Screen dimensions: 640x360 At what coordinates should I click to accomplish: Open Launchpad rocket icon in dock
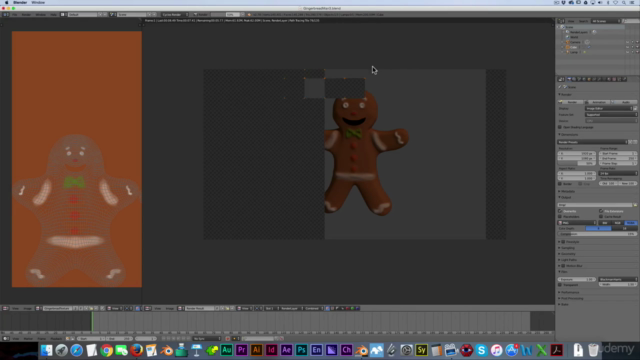[62, 350]
